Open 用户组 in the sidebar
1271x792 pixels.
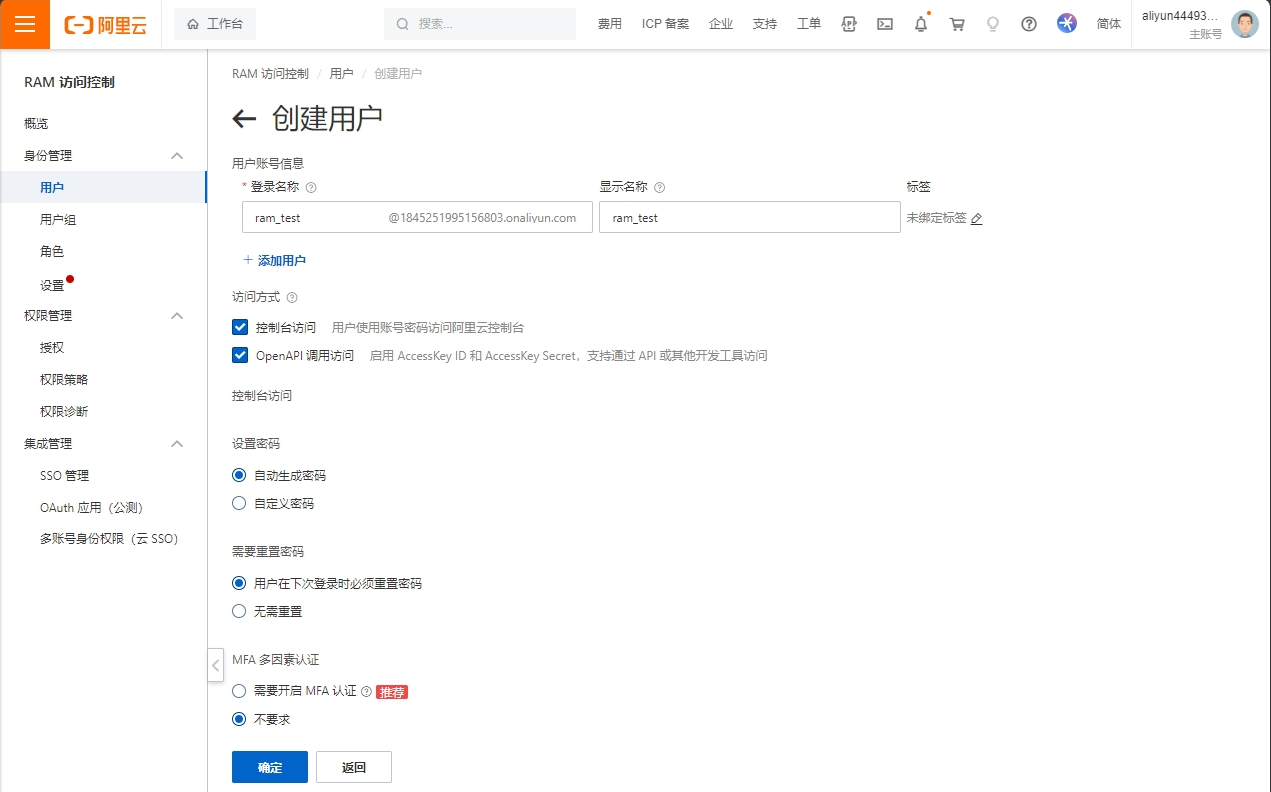tap(58, 220)
